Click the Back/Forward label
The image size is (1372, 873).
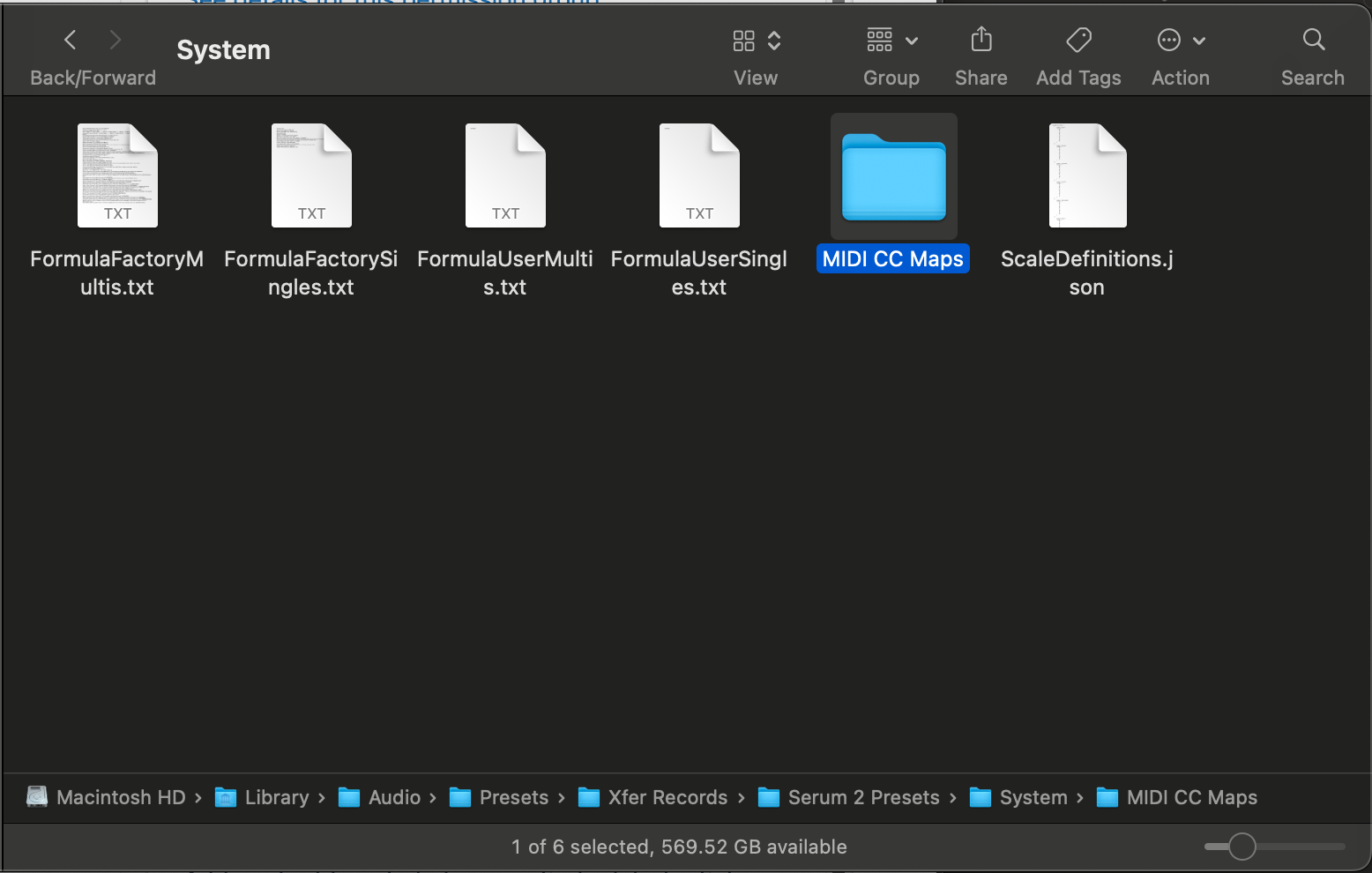[x=93, y=78]
